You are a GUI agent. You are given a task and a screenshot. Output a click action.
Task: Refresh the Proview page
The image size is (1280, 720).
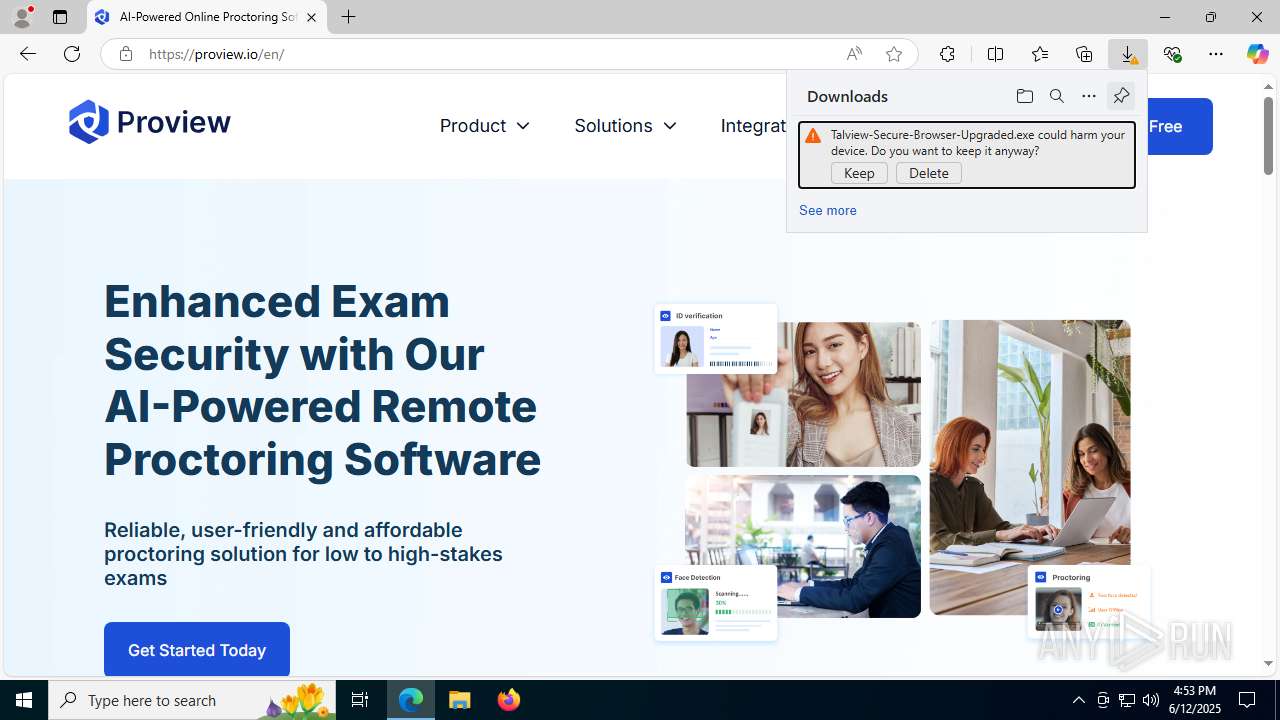72,54
